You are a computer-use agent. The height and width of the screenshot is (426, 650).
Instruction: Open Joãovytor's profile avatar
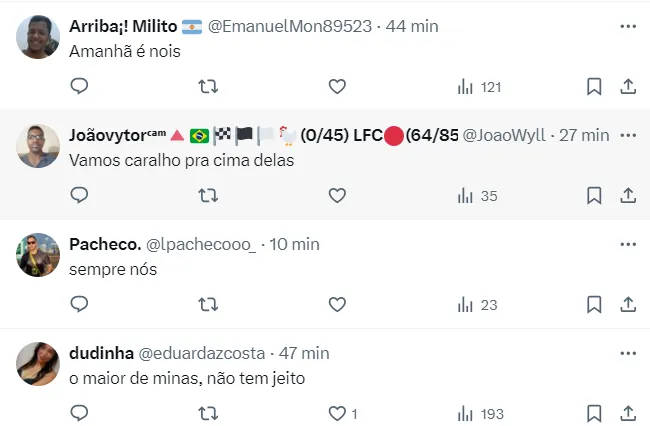38,146
